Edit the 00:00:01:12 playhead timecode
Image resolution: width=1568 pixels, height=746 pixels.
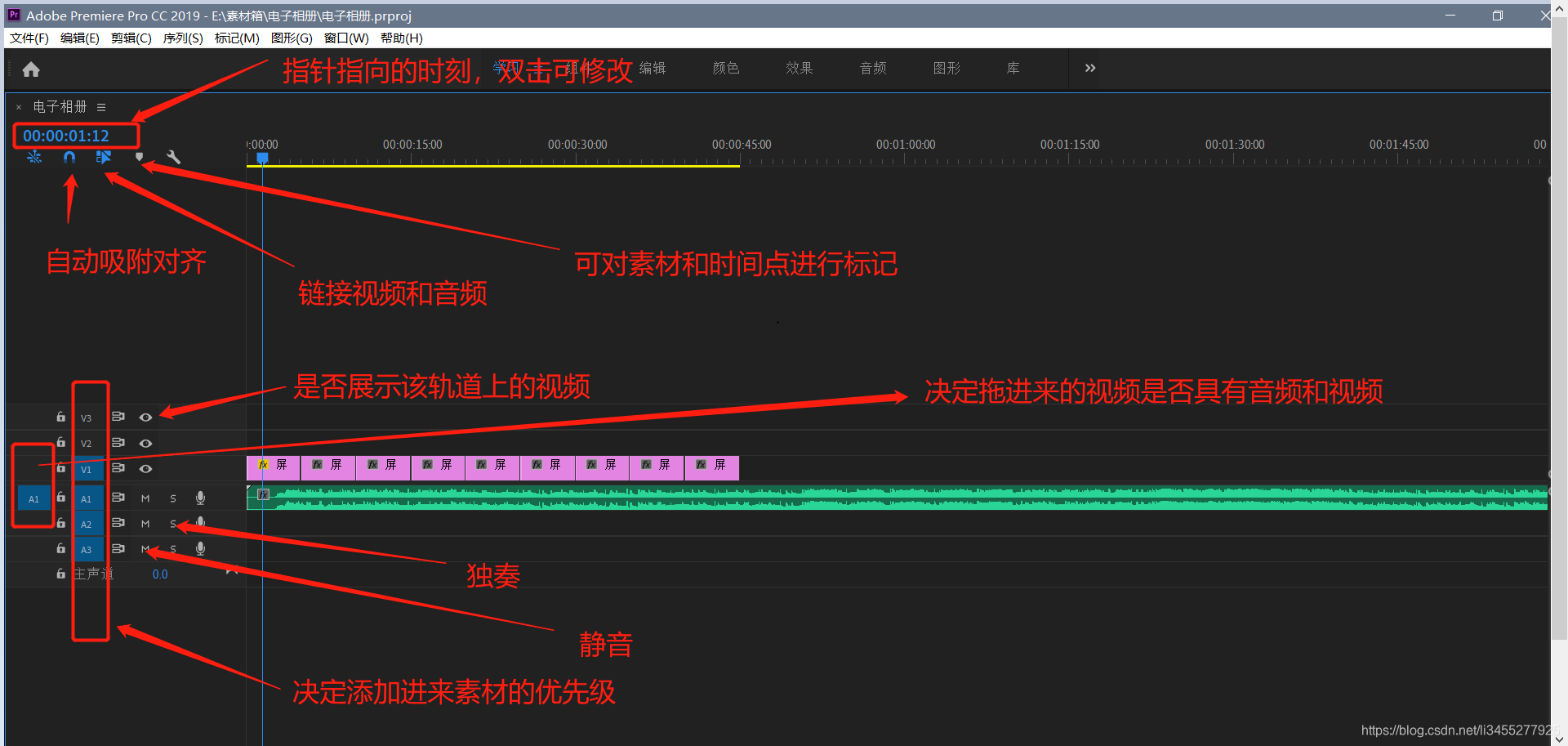[66, 136]
